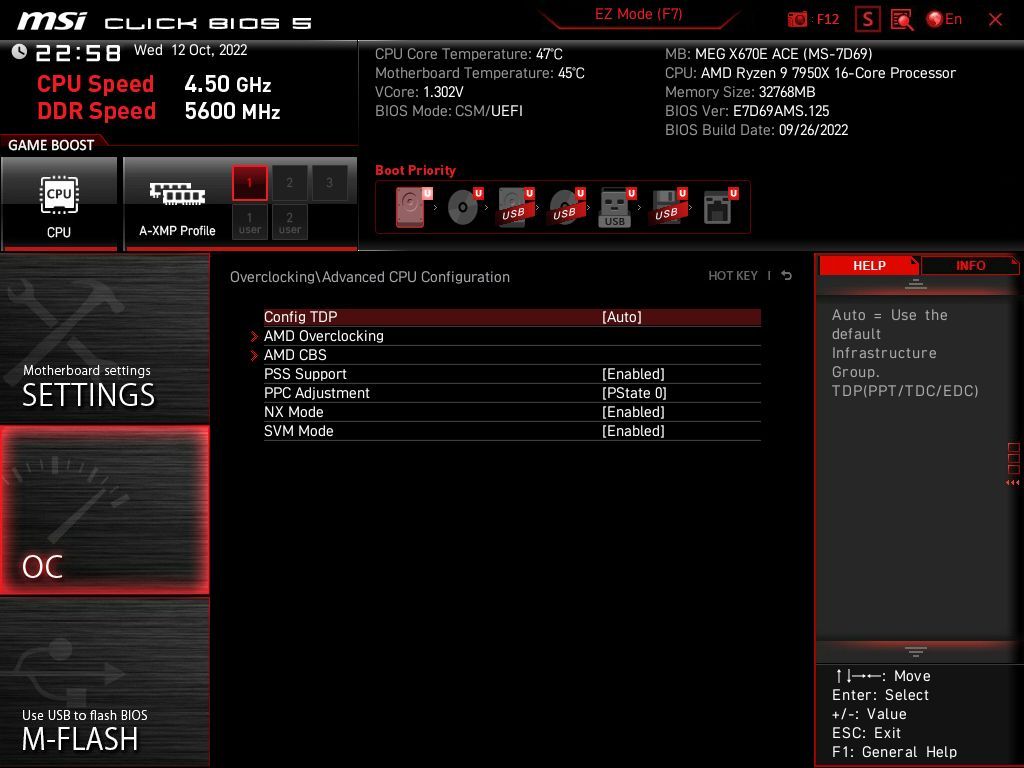Collapse side panel with red arrows

click(1013, 482)
